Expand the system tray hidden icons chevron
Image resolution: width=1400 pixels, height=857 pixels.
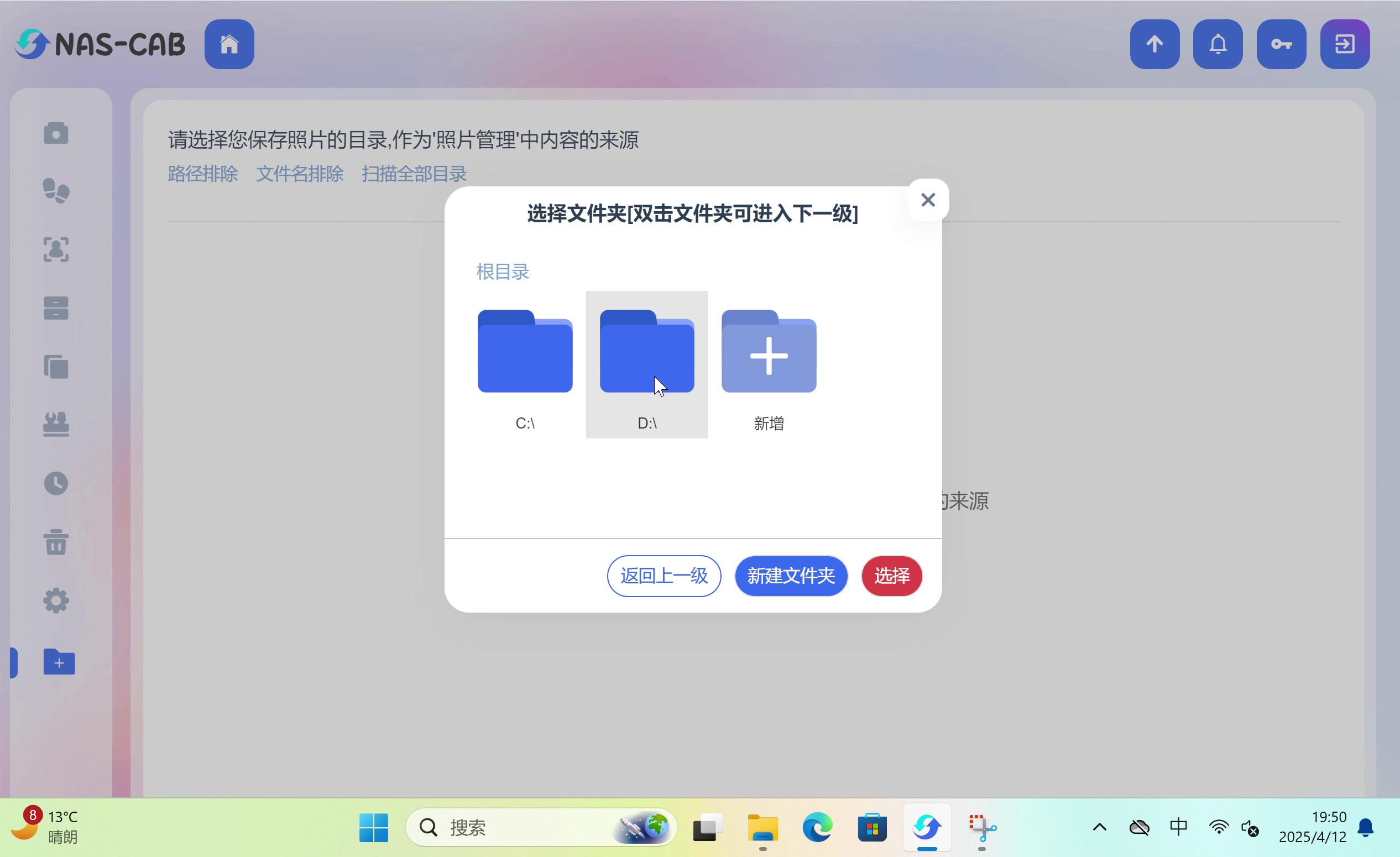(1099, 827)
